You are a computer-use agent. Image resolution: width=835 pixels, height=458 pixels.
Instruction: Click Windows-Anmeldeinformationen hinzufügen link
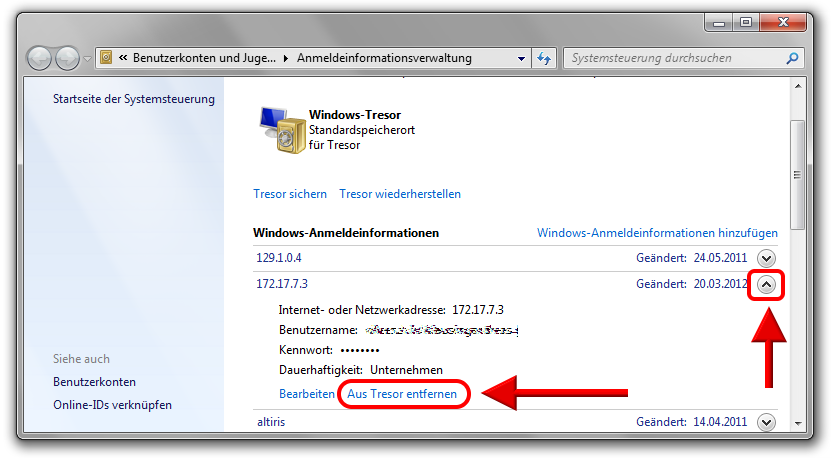coord(657,233)
